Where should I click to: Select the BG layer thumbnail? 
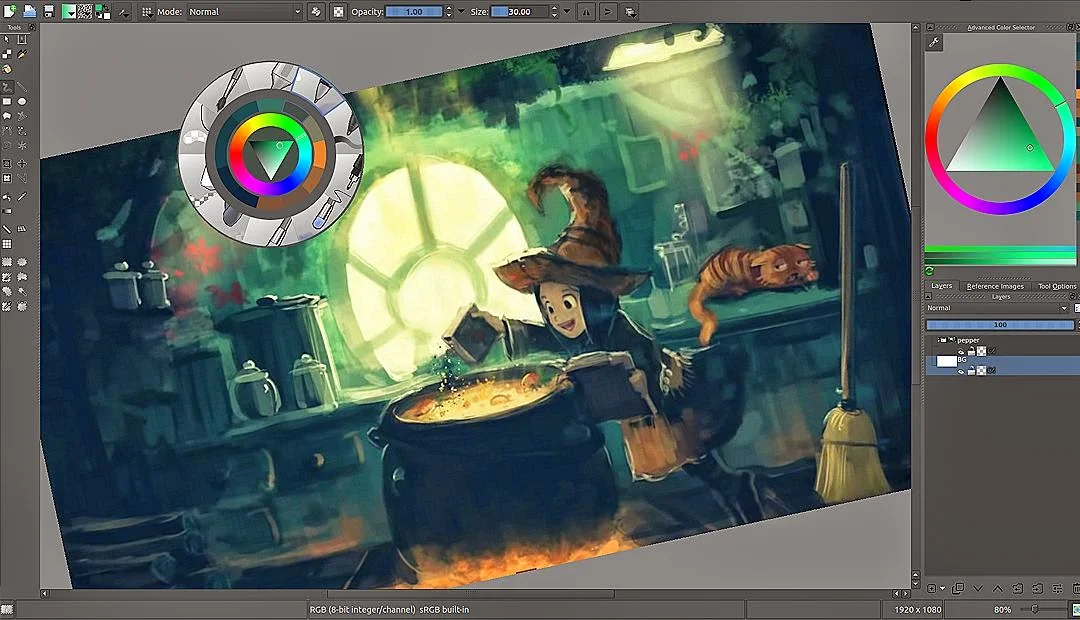pyautogui.click(x=947, y=360)
